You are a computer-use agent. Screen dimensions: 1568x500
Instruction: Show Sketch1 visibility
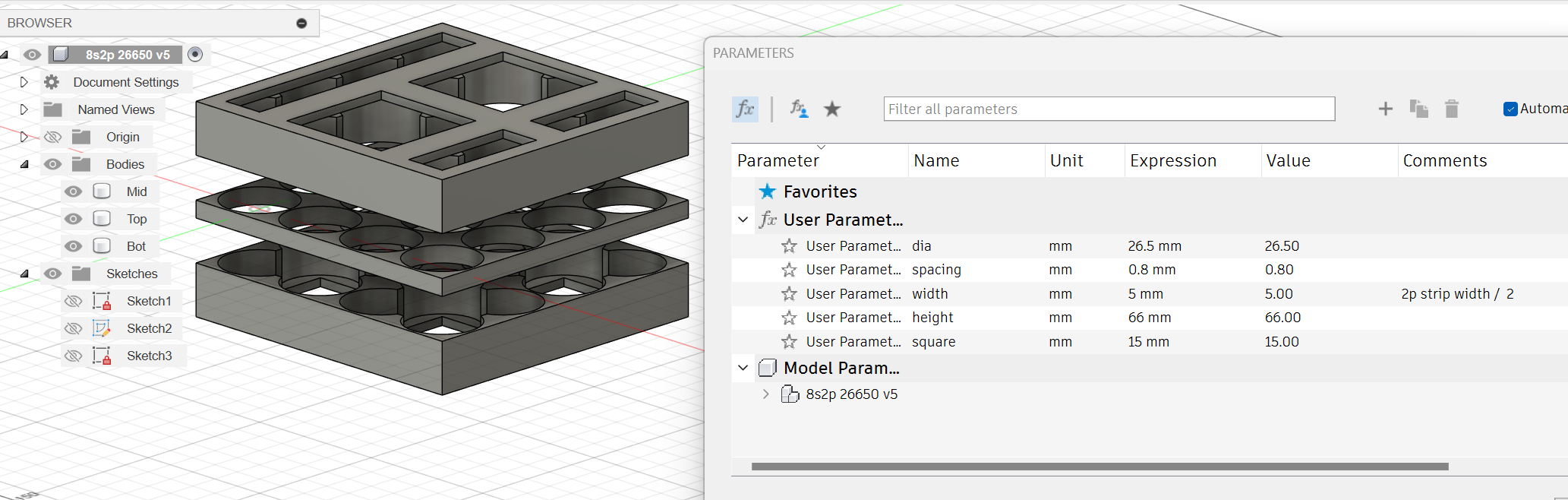tap(73, 301)
